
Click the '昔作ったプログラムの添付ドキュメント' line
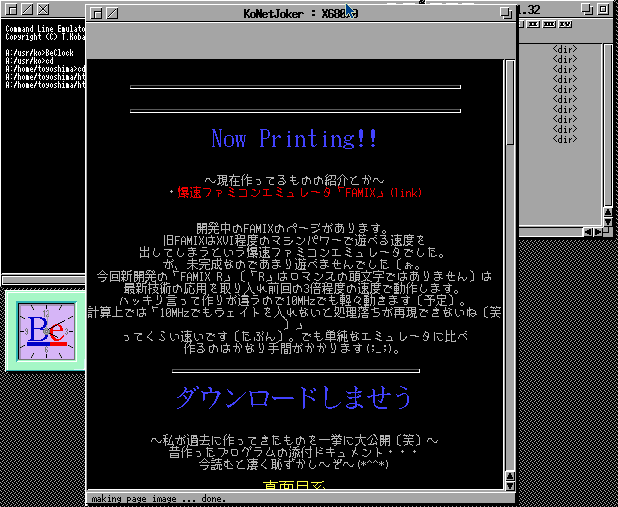click(x=293, y=452)
